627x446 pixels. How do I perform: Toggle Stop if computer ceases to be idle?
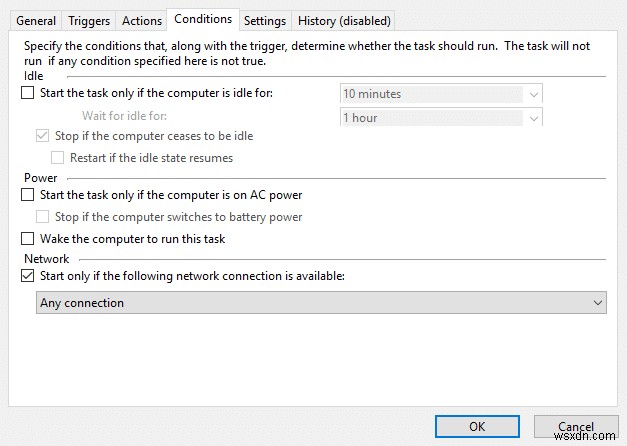43,136
